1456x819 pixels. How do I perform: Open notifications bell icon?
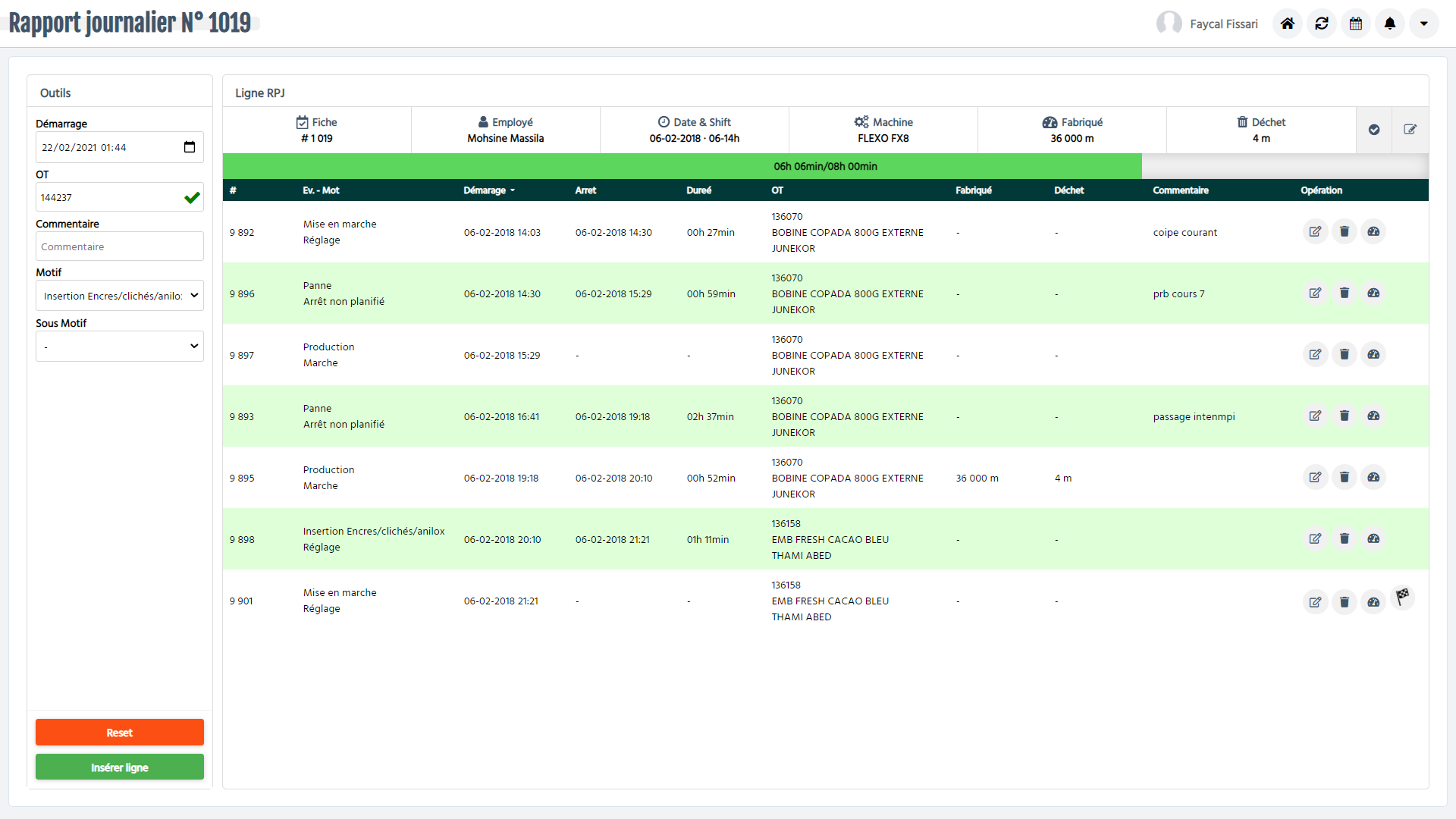click(1389, 24)
